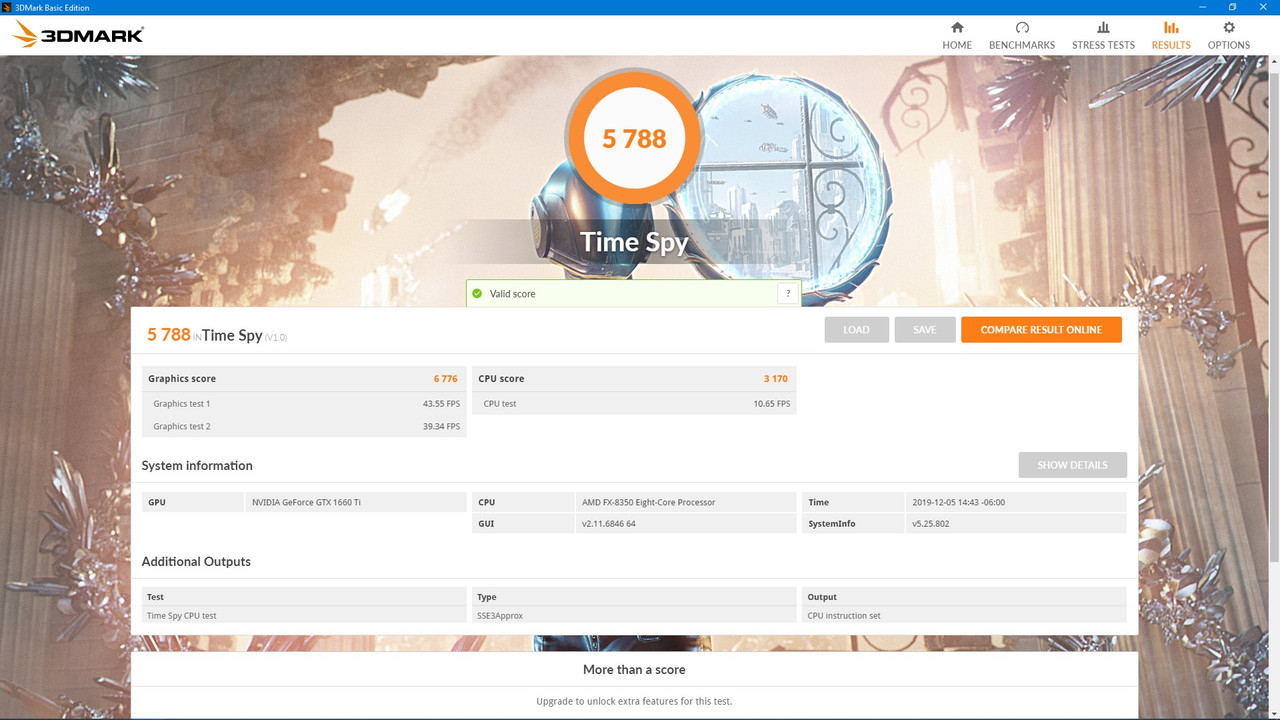Minimize the 3DMark window
The image size is (1280, 720).
coord(1203,7)
